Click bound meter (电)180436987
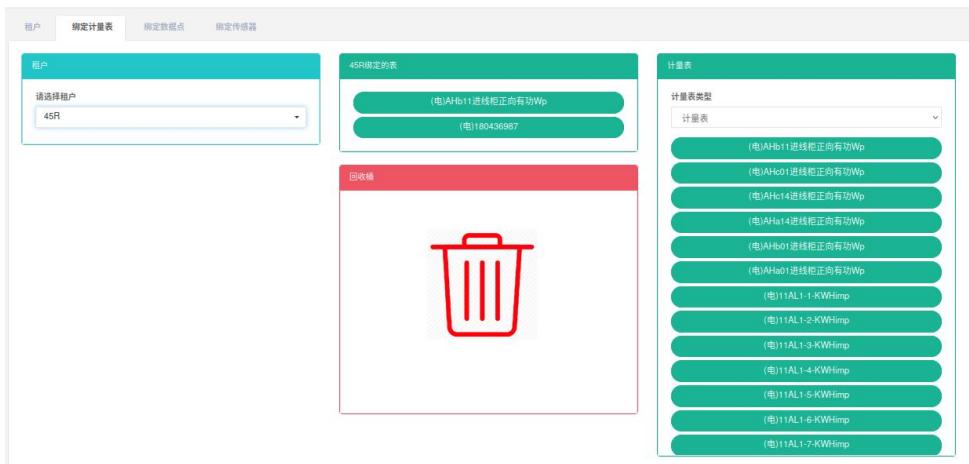969x464 pixels. [x=488, y=127]
